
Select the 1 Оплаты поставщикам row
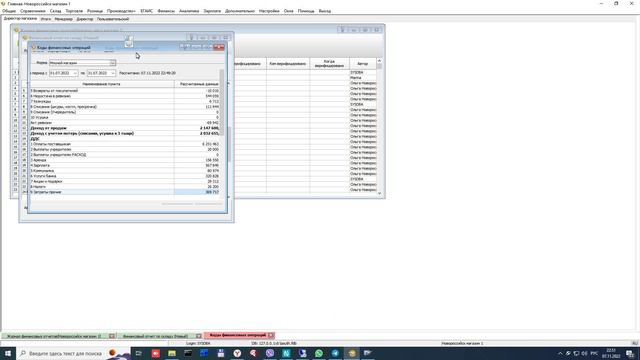[124, 144]
